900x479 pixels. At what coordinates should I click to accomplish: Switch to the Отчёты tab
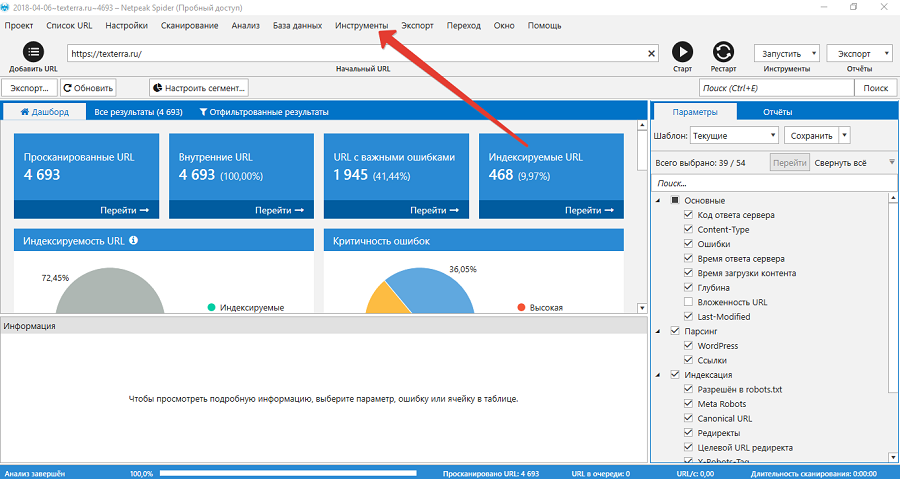778,112
